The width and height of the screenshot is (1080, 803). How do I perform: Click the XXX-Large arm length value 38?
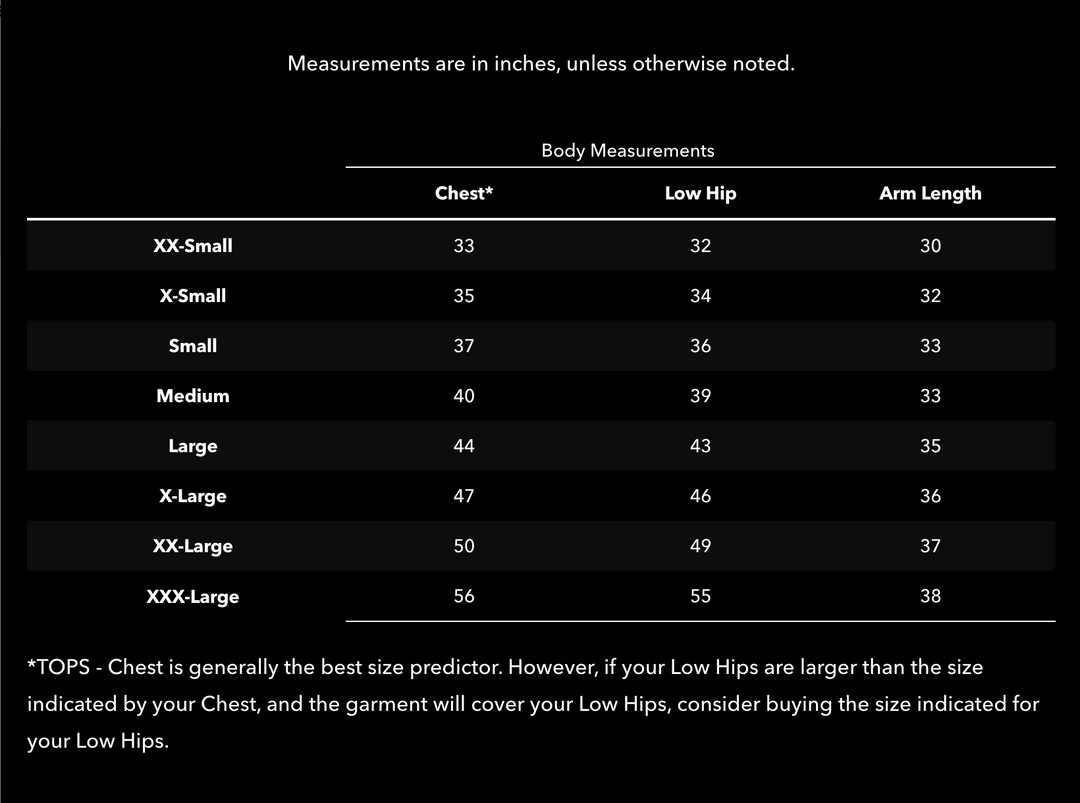[930, 596]
